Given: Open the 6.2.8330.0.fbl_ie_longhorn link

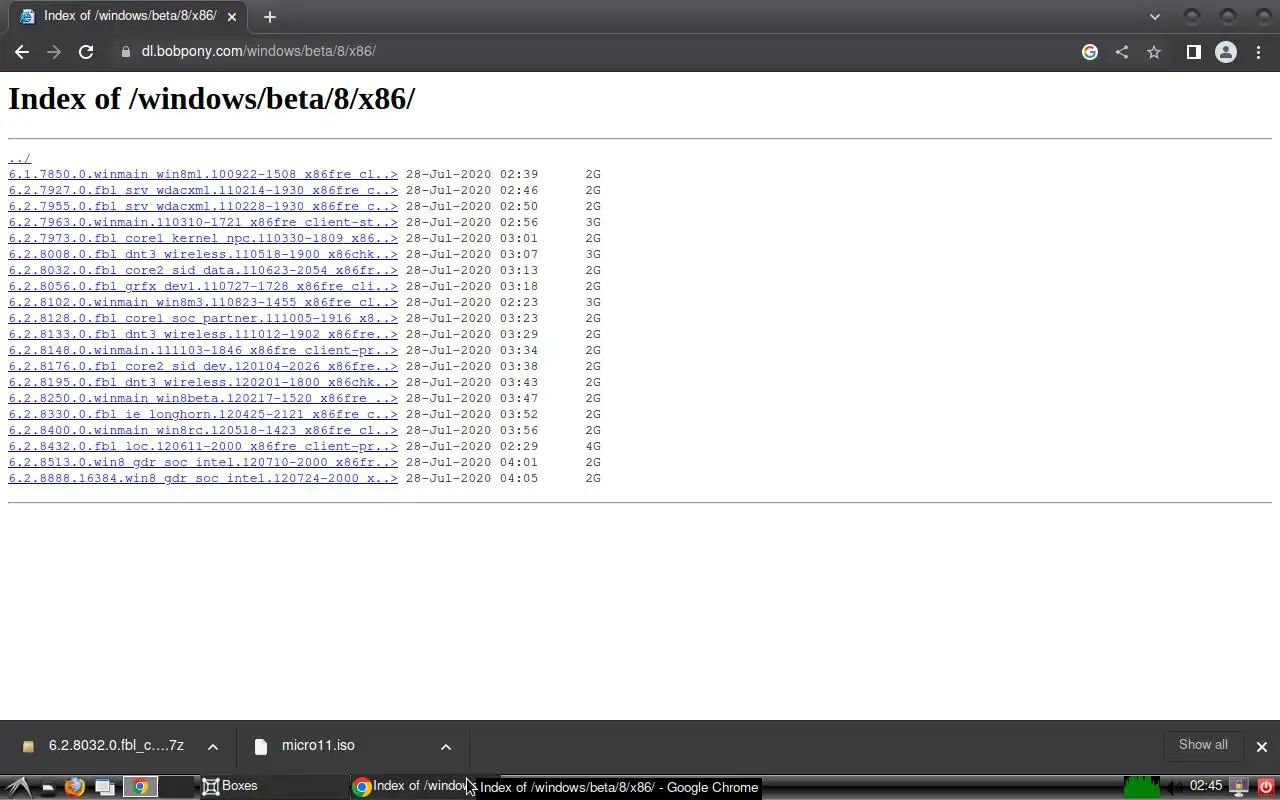Looking at the screenshot, I should (x=203, y=414).
